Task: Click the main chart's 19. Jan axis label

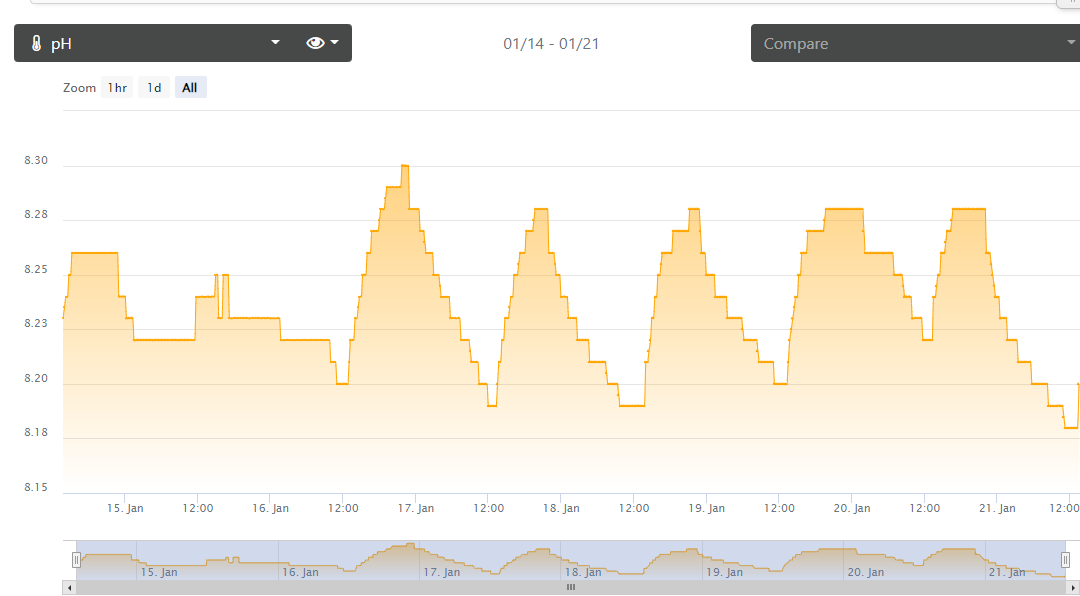Action: click(707, 508)
